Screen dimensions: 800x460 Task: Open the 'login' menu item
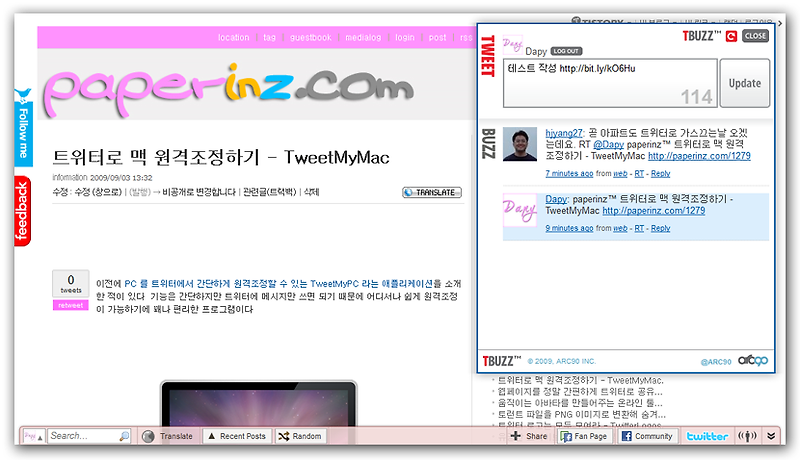[x=405, y=37]
